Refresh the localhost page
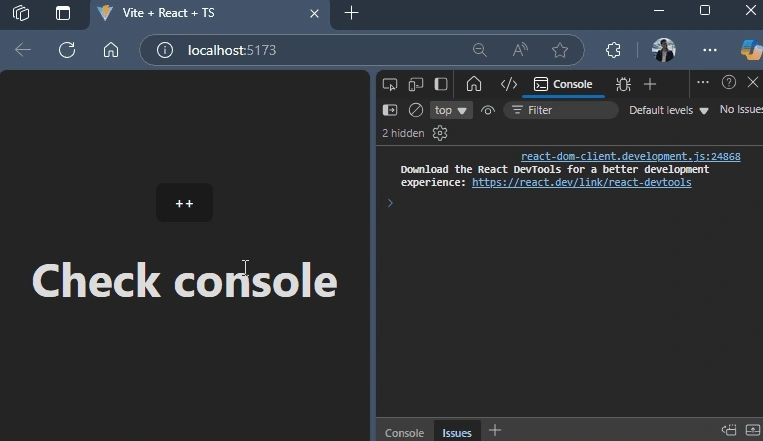 pyautogui.click(x=67, y=50)
